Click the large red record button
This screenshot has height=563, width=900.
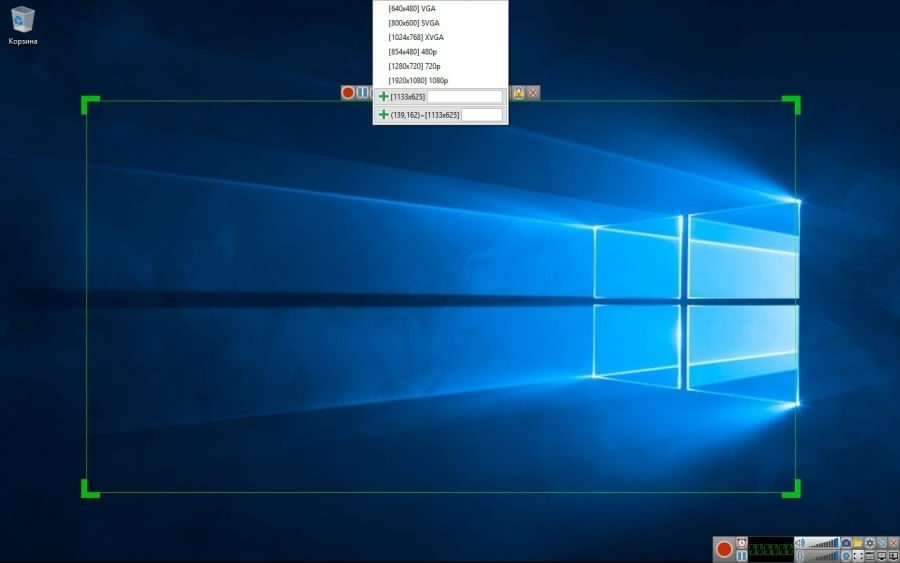[x=724, y=549]
